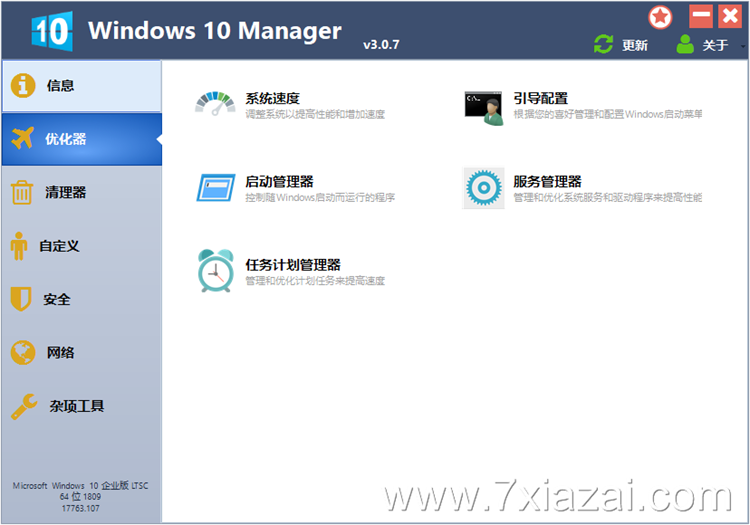This screenshot has height=525, width=750.
Task: Click the trash can cleaner icon
Action: [22, 192]
